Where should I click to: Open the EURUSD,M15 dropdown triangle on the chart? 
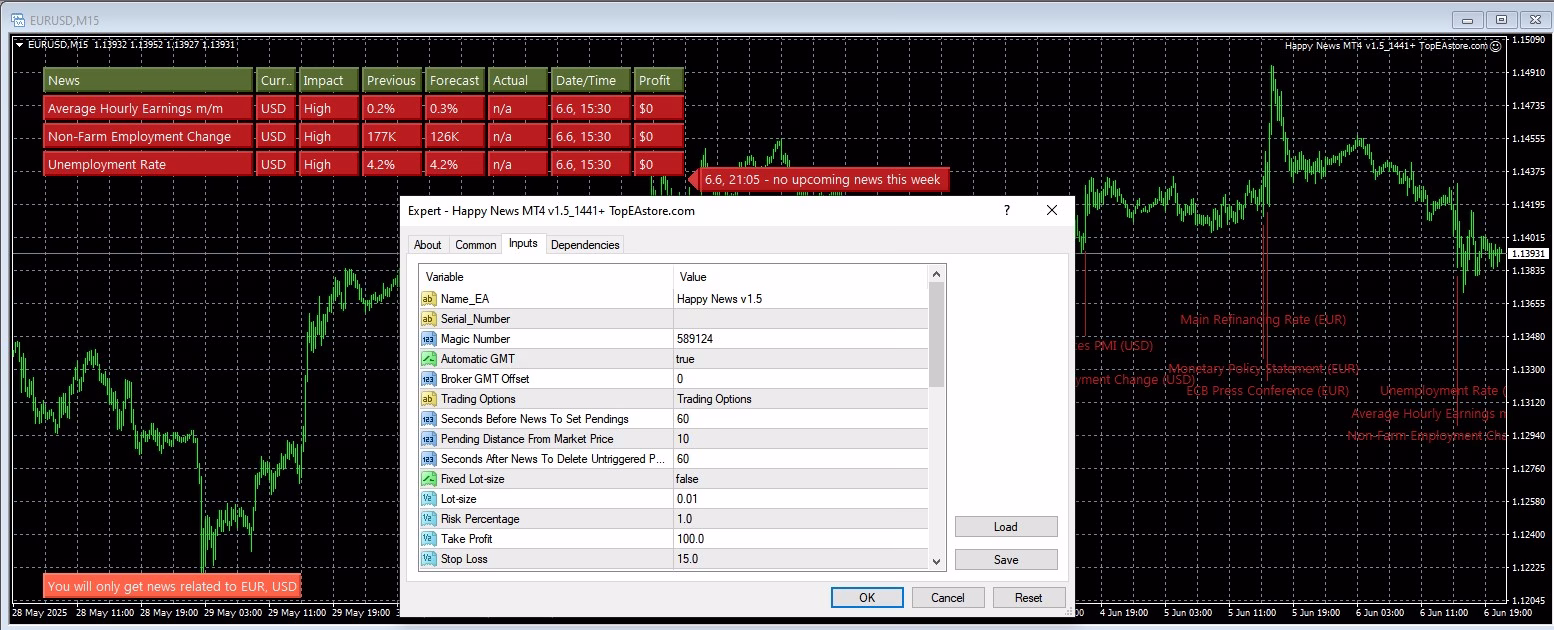coord(19,44)
